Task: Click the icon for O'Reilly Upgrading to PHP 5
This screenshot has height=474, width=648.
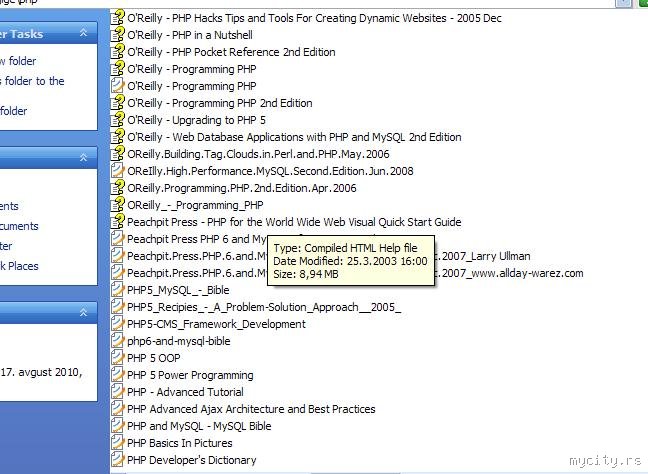Action: coord(118,119)
